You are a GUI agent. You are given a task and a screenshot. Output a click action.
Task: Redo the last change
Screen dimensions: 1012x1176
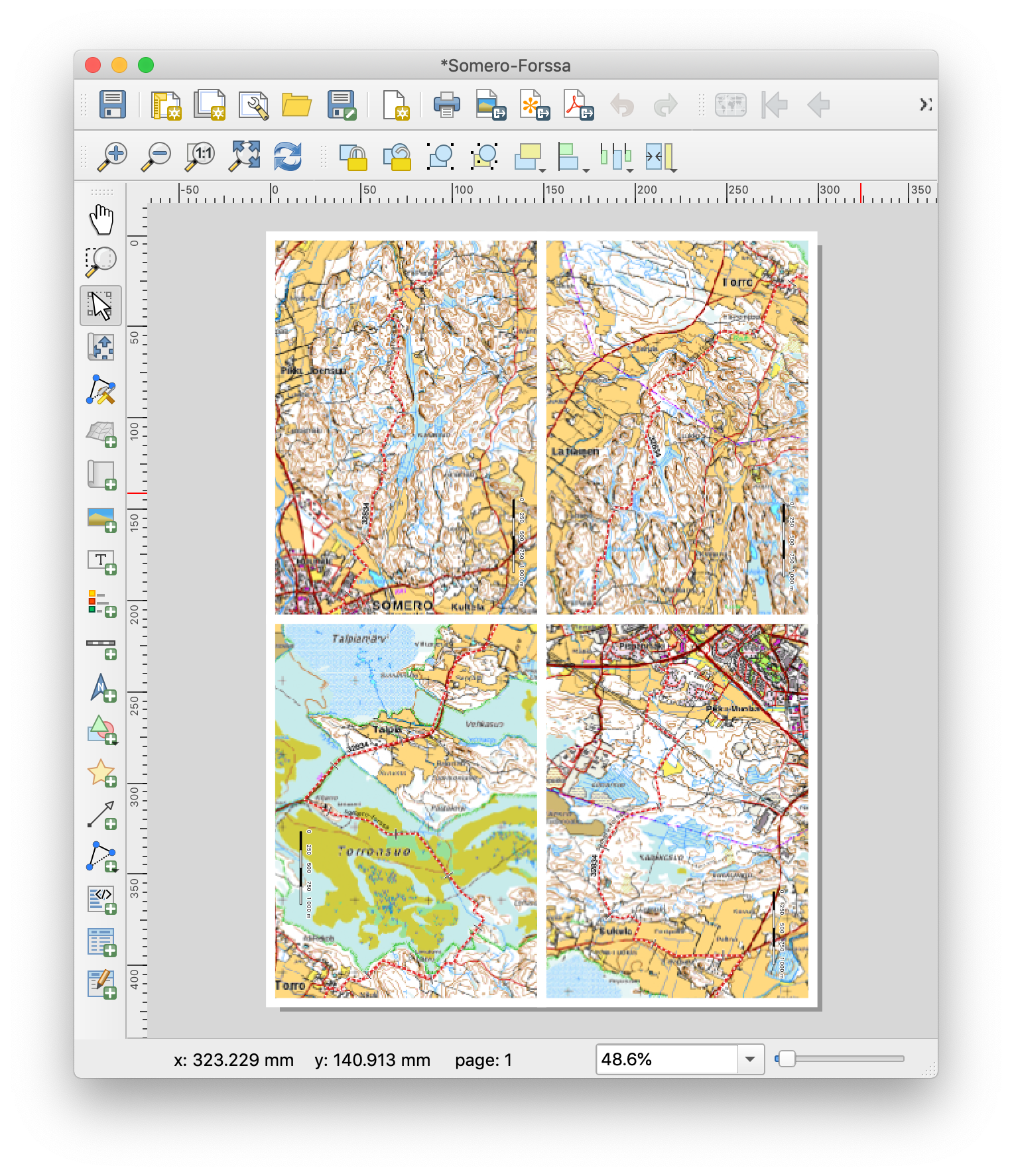(666, 105)
